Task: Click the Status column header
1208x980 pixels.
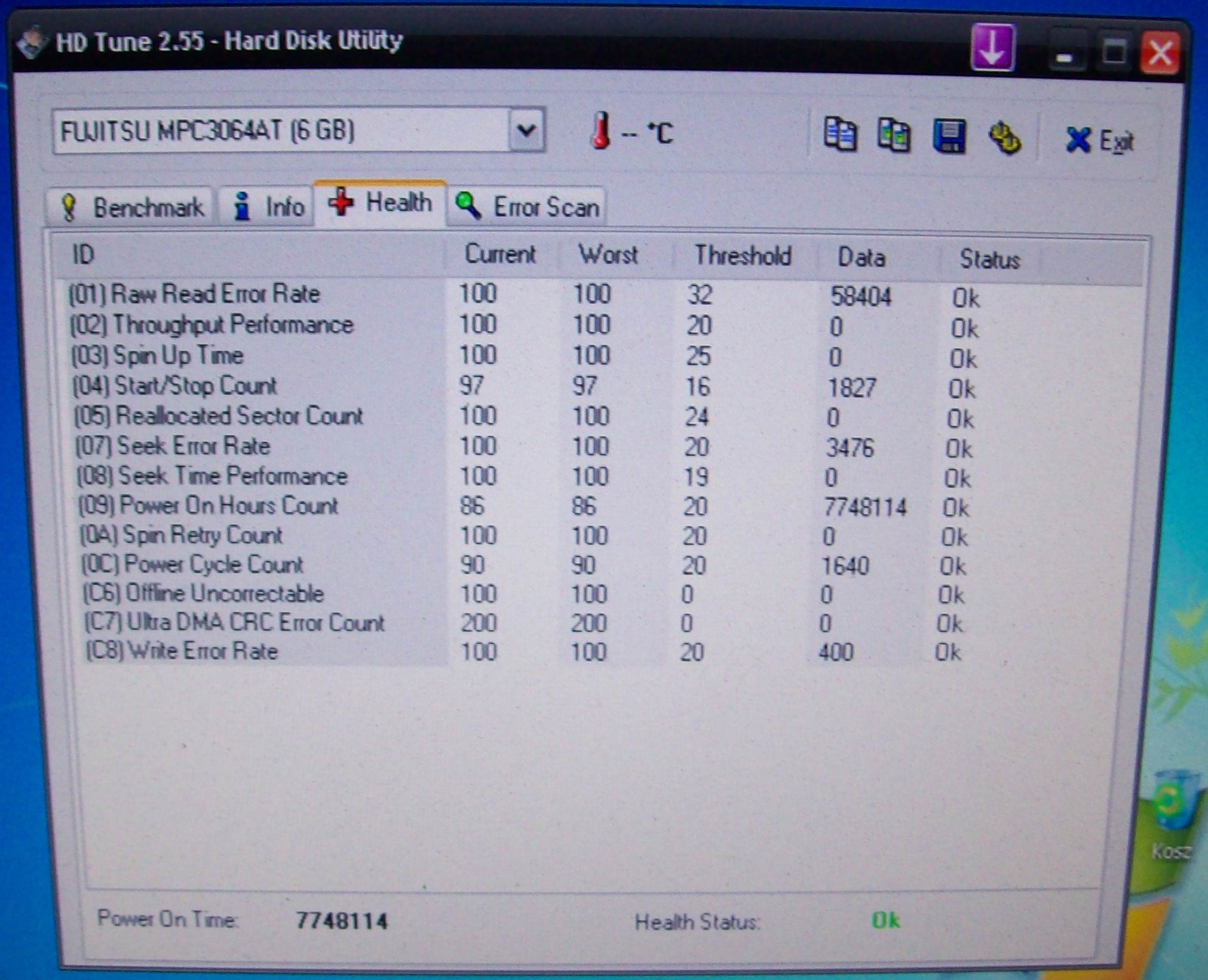Action: (x=989, y=259)
